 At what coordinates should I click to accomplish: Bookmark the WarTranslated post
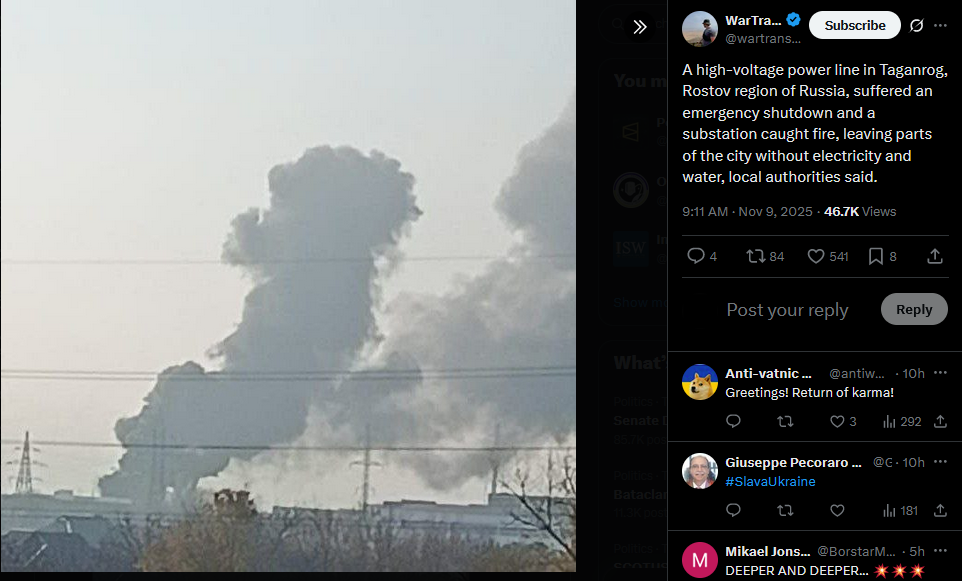click(875, 256)
